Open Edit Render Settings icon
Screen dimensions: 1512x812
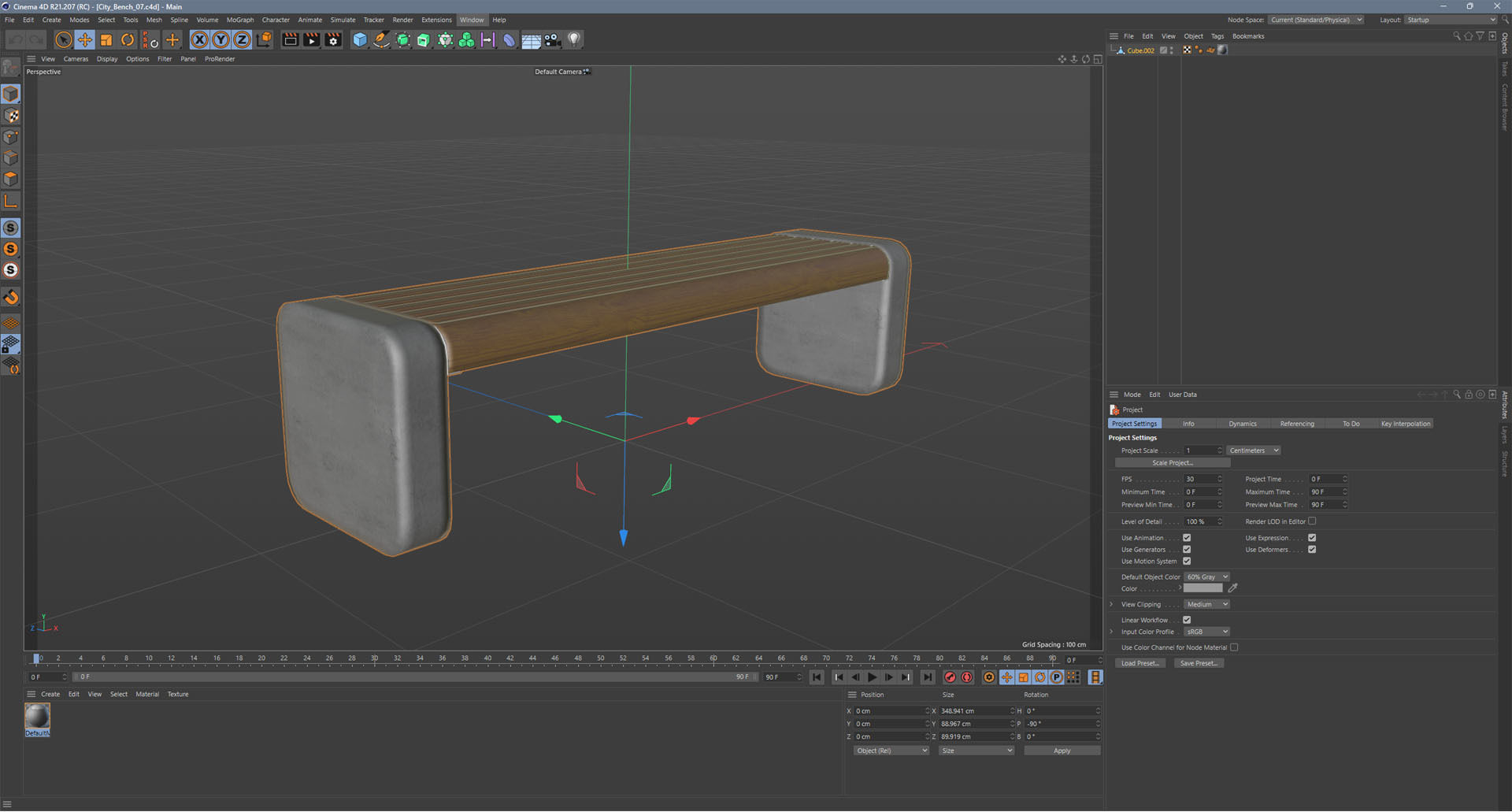[333, 39]
